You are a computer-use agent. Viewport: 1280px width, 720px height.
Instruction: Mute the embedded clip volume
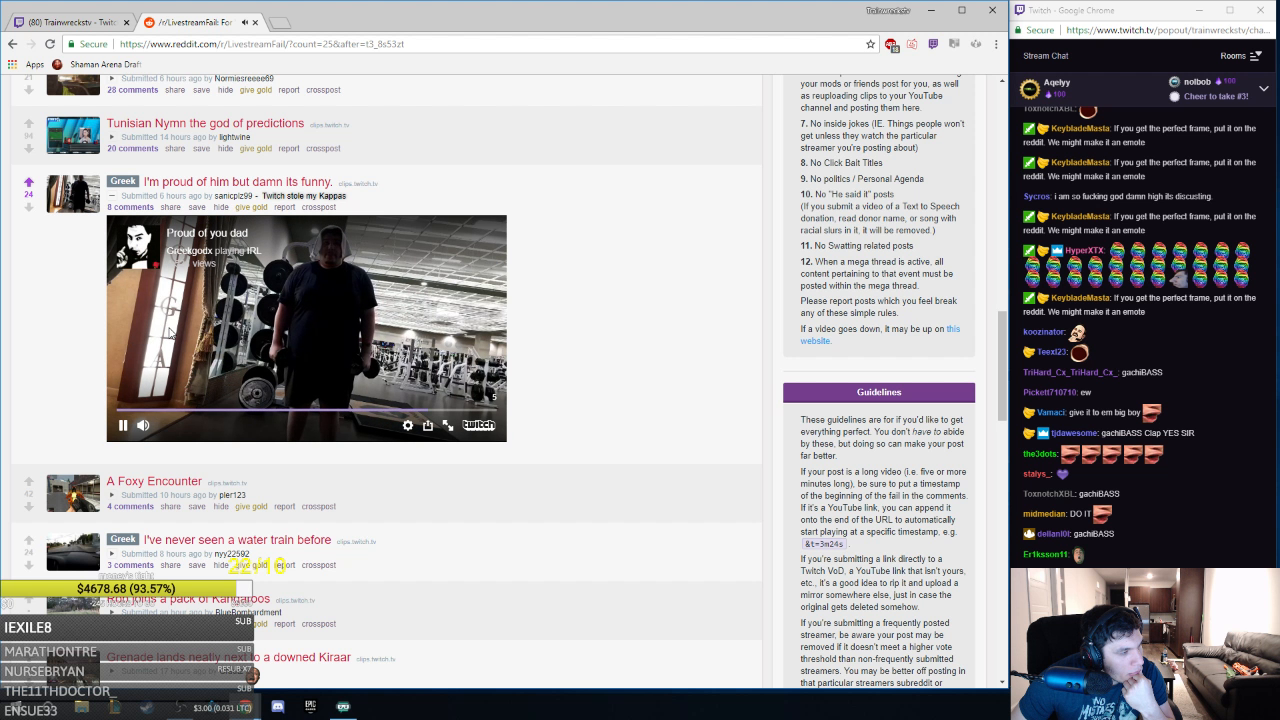tap(143, 425)
